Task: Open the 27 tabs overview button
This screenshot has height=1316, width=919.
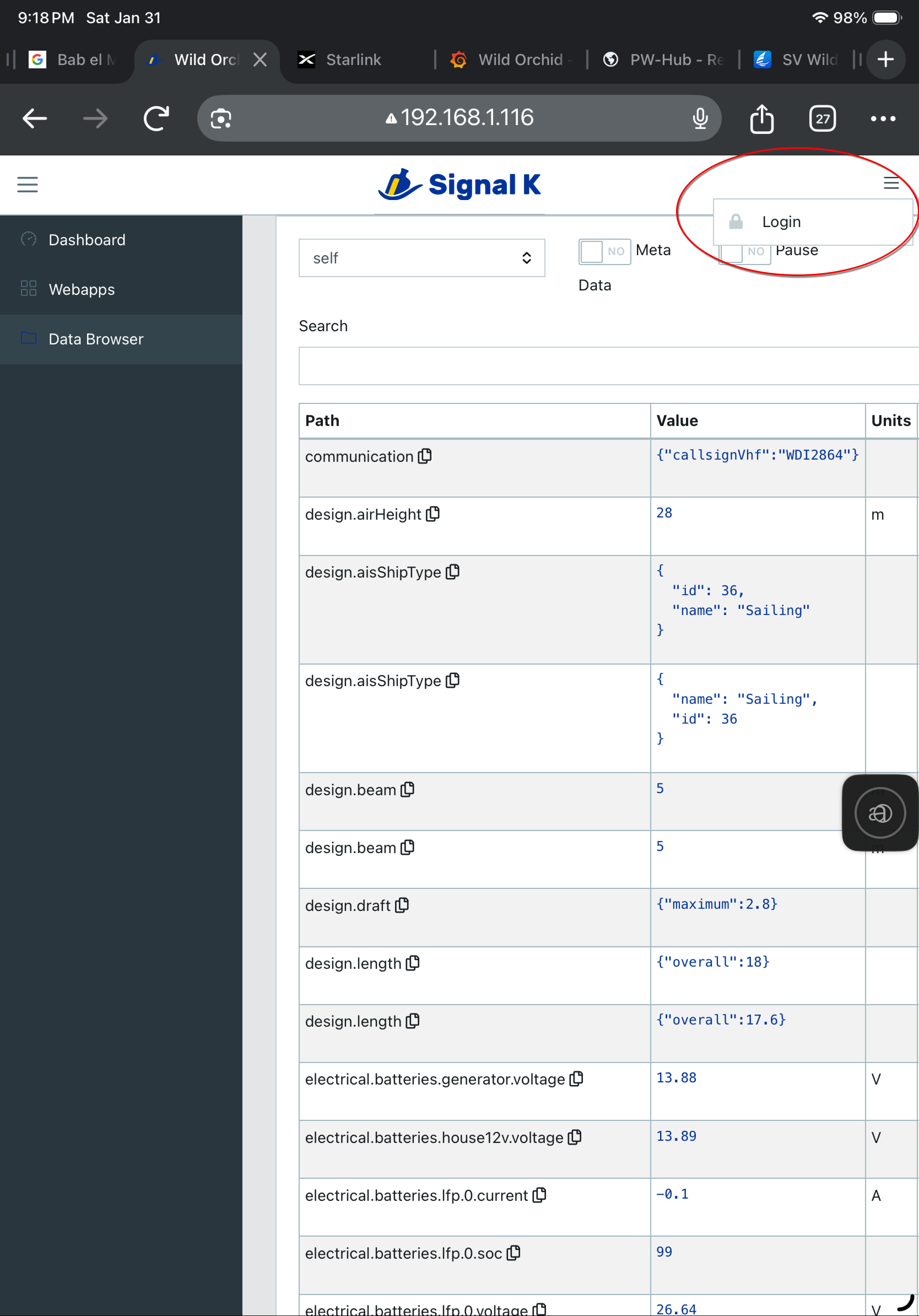Action: [x=822, y=119]
